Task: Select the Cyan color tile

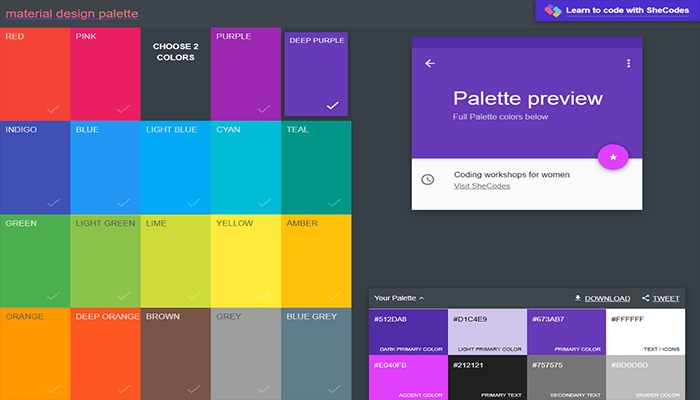Action: click(x=246, y=167)
